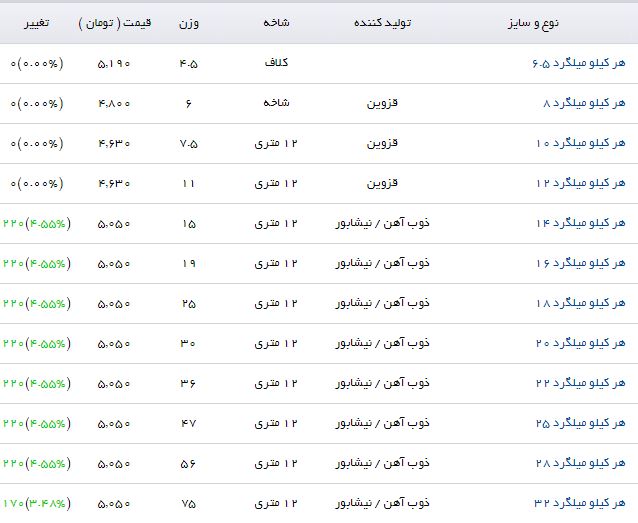638x523 pixels.
Task: Select change ۰(۰.۰۰%) in the میلگرد ۱۲ row
Action: [x=37, y=184]
